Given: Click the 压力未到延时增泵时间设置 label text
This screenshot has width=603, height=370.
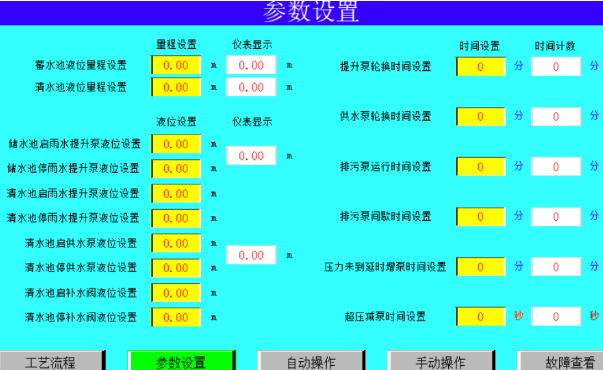Looking at the screenshot, I should pos(385,267).
